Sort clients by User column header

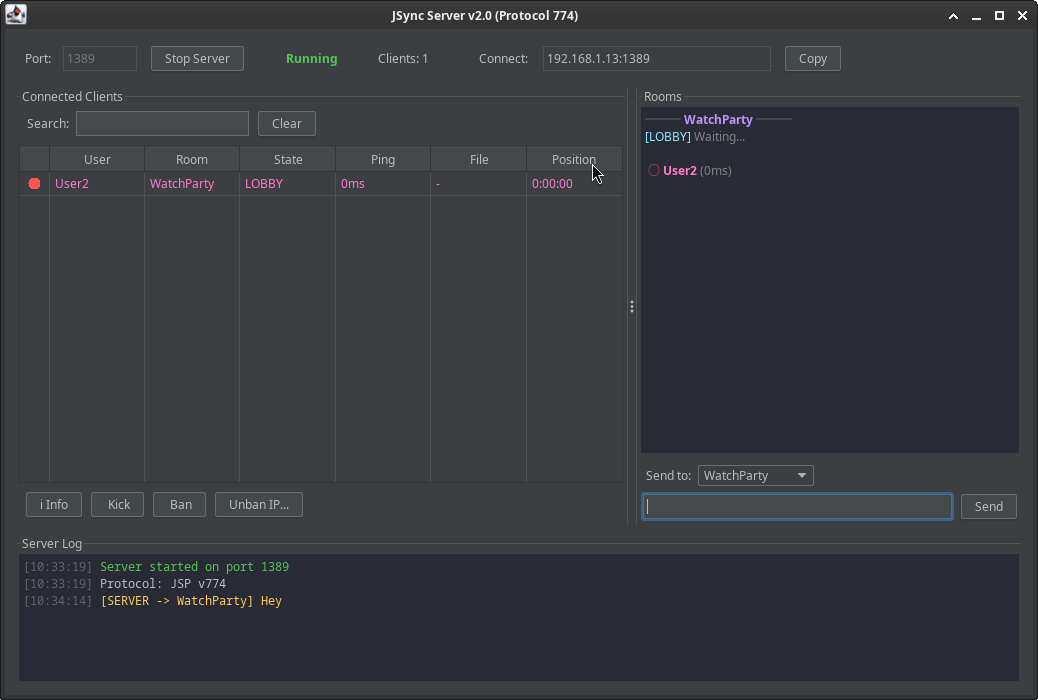click(97, 160)
